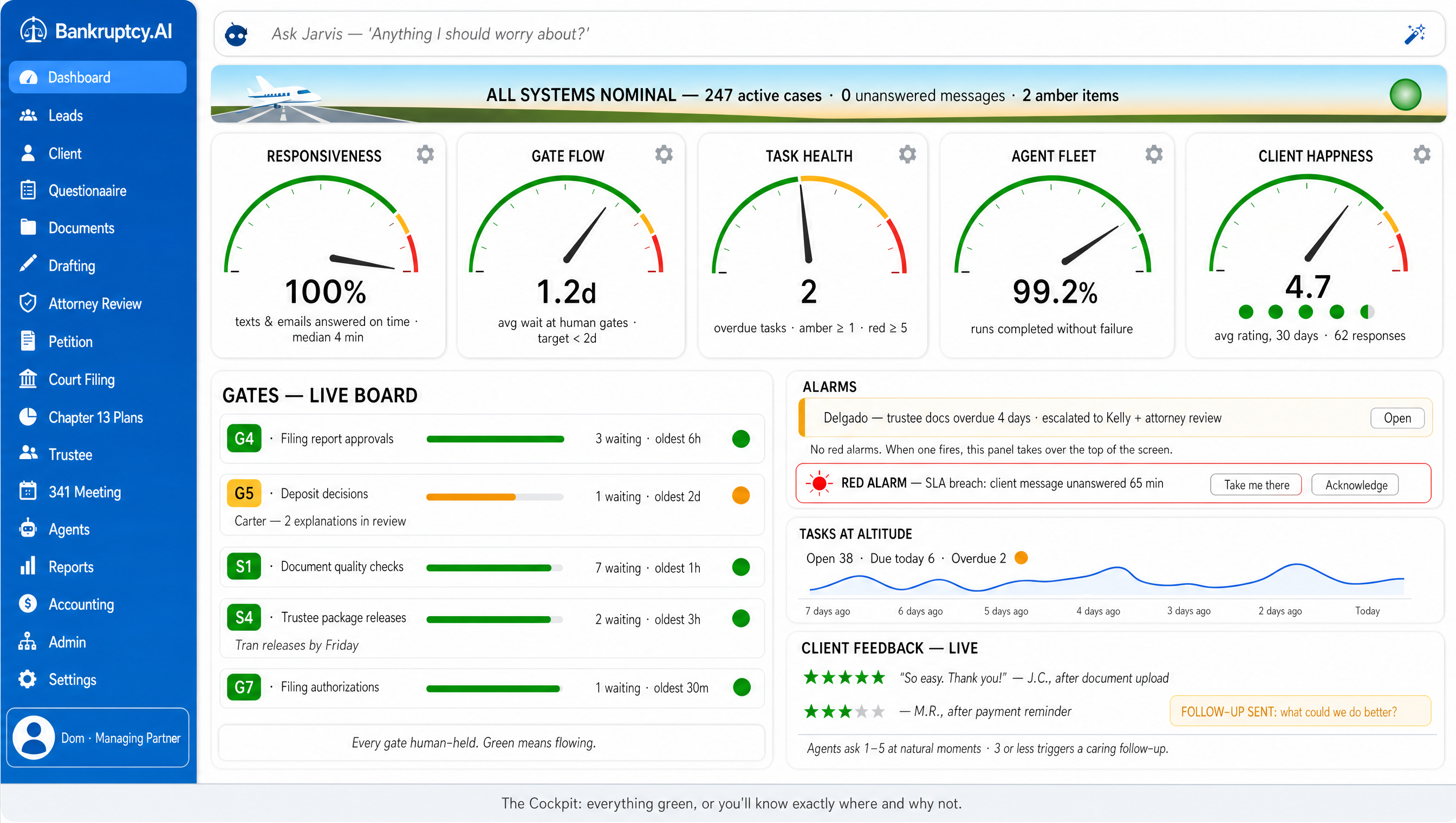Click the magic wand icon in Jarvis bar
The height and width of the screenshot is (823, 1456).
click(1415, 34)
